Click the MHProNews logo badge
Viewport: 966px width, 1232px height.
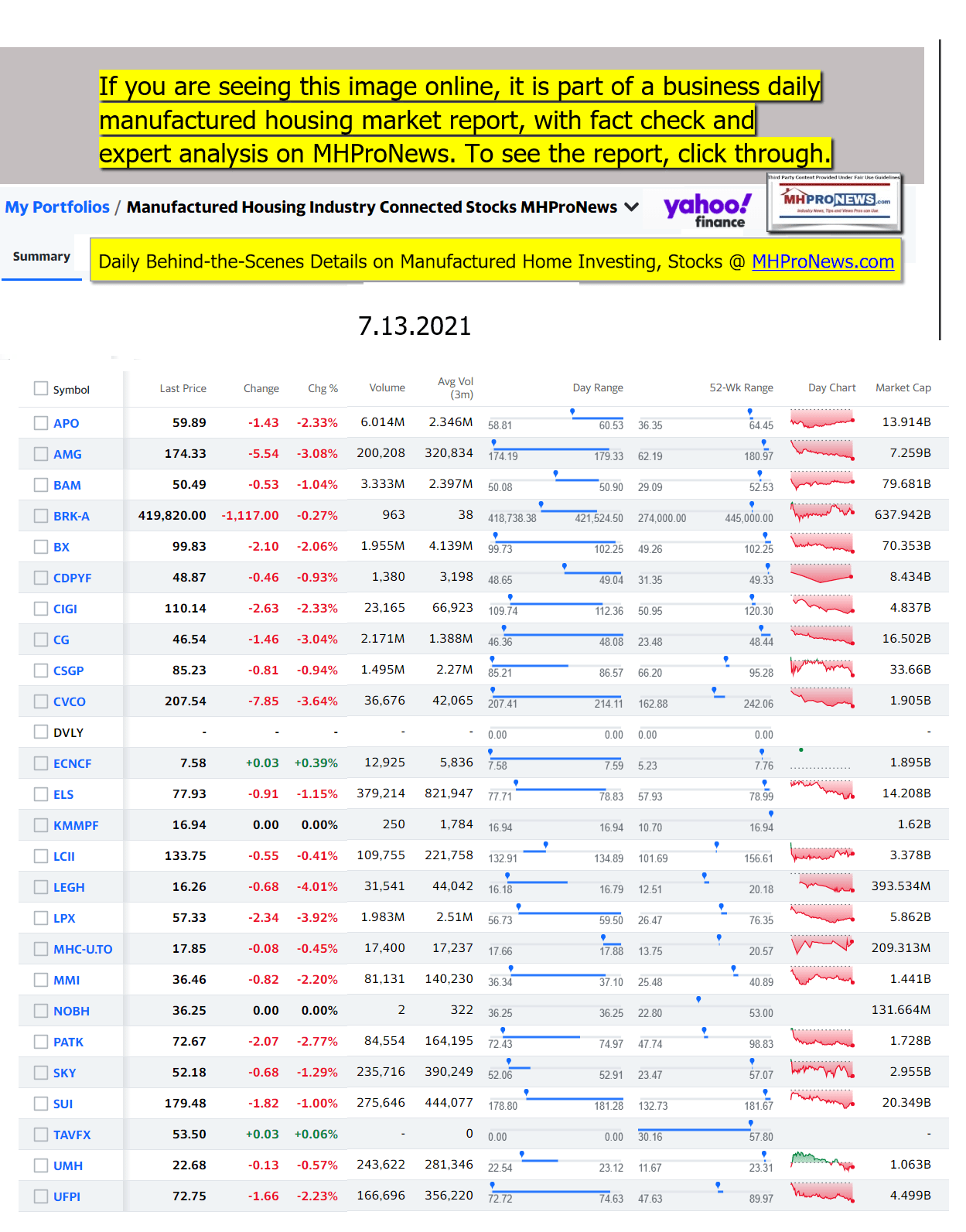835,203
